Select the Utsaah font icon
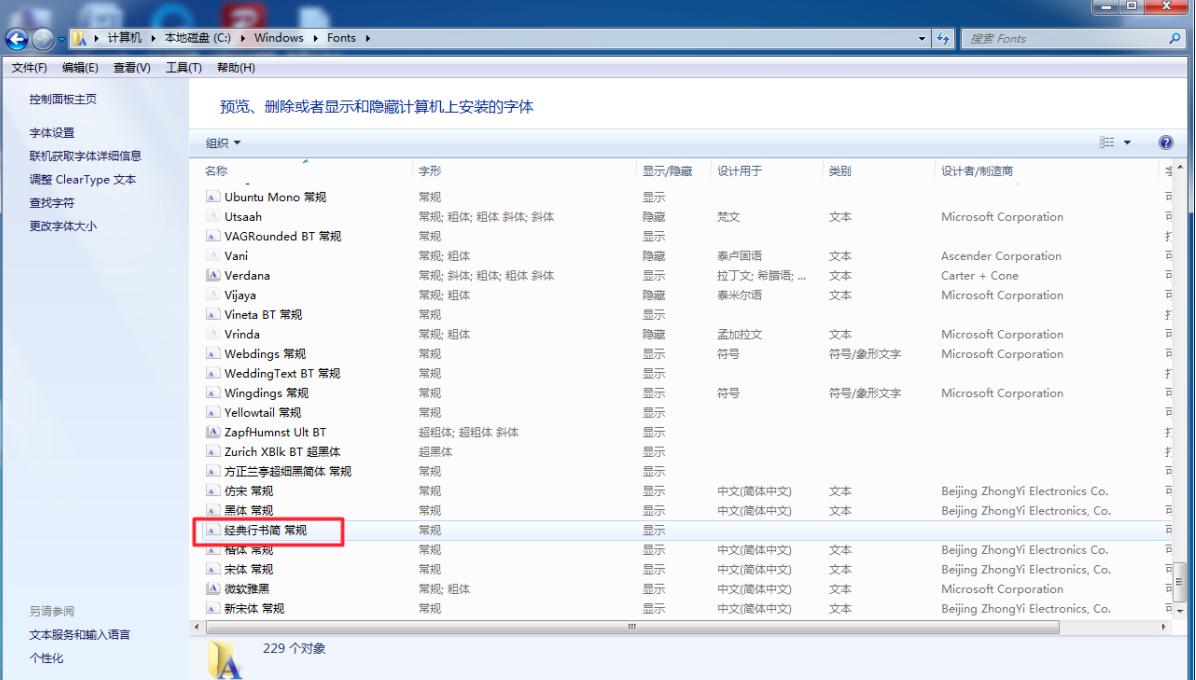Viewport: 1196px width, 680px height. coord(213,217)
